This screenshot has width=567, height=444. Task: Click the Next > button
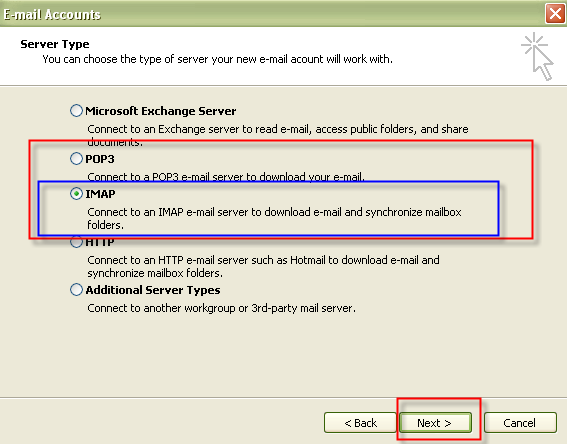click(x=435, y=423)
